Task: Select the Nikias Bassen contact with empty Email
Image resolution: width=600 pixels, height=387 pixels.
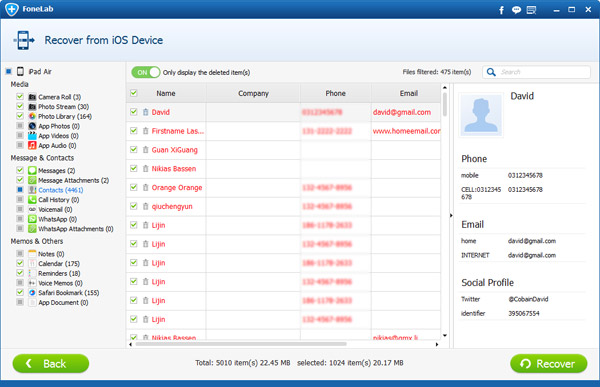Action: click(x=284, y=168)
